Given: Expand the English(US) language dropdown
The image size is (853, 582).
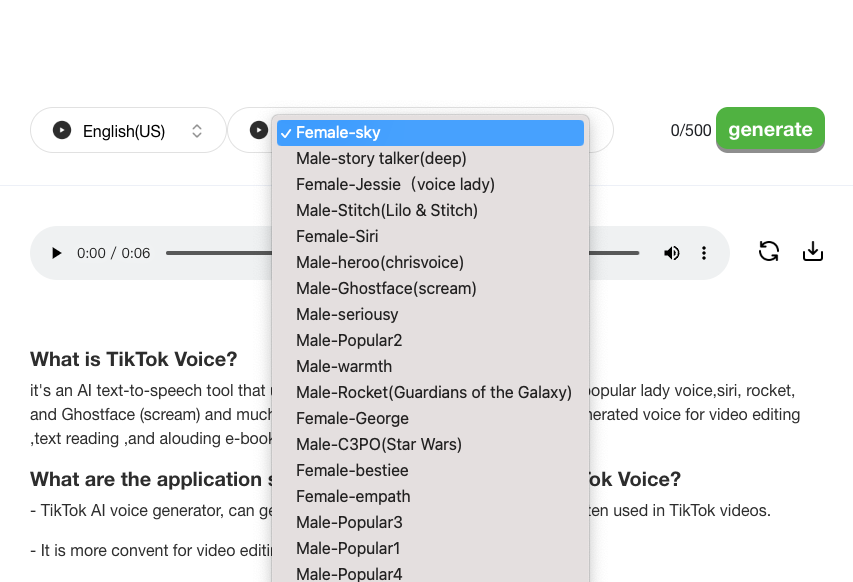Looking at the screenshot, I should click(197, 131).
